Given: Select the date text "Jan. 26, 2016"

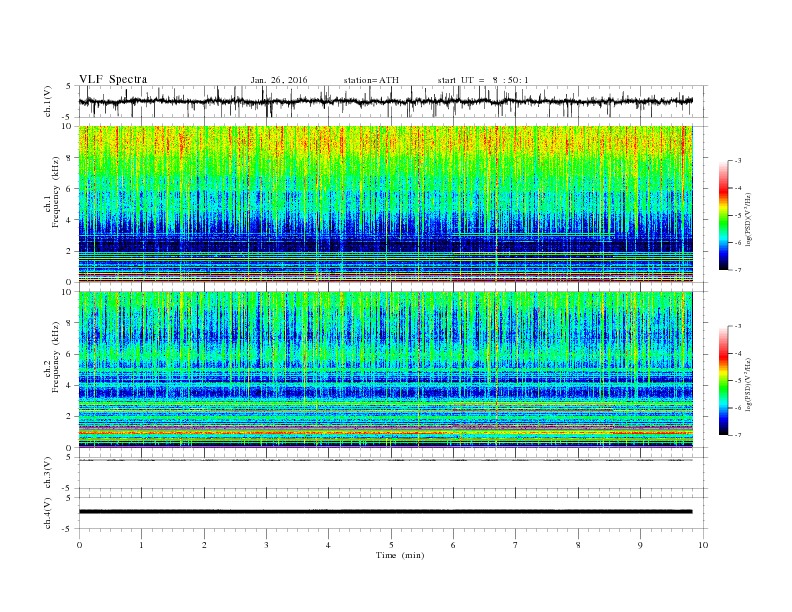Looking at the screenshot, I should pos(279,80).
